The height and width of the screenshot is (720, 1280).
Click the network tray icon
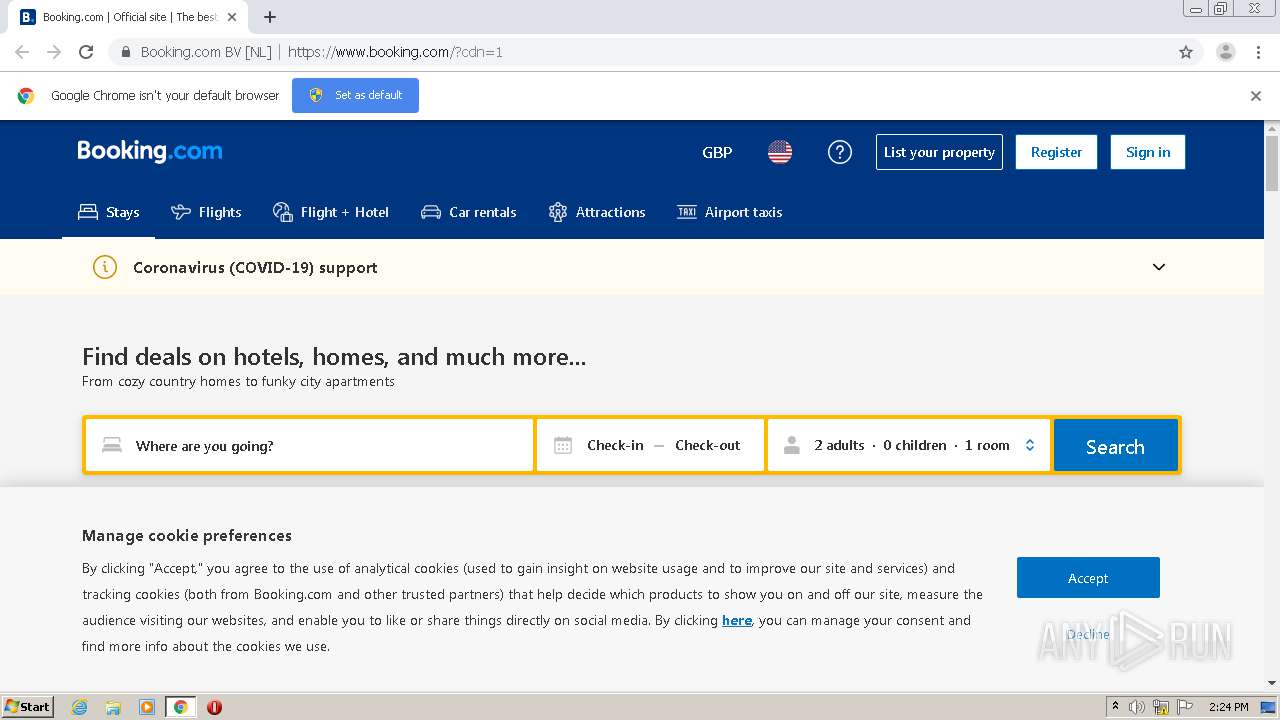click(1161, 707)
